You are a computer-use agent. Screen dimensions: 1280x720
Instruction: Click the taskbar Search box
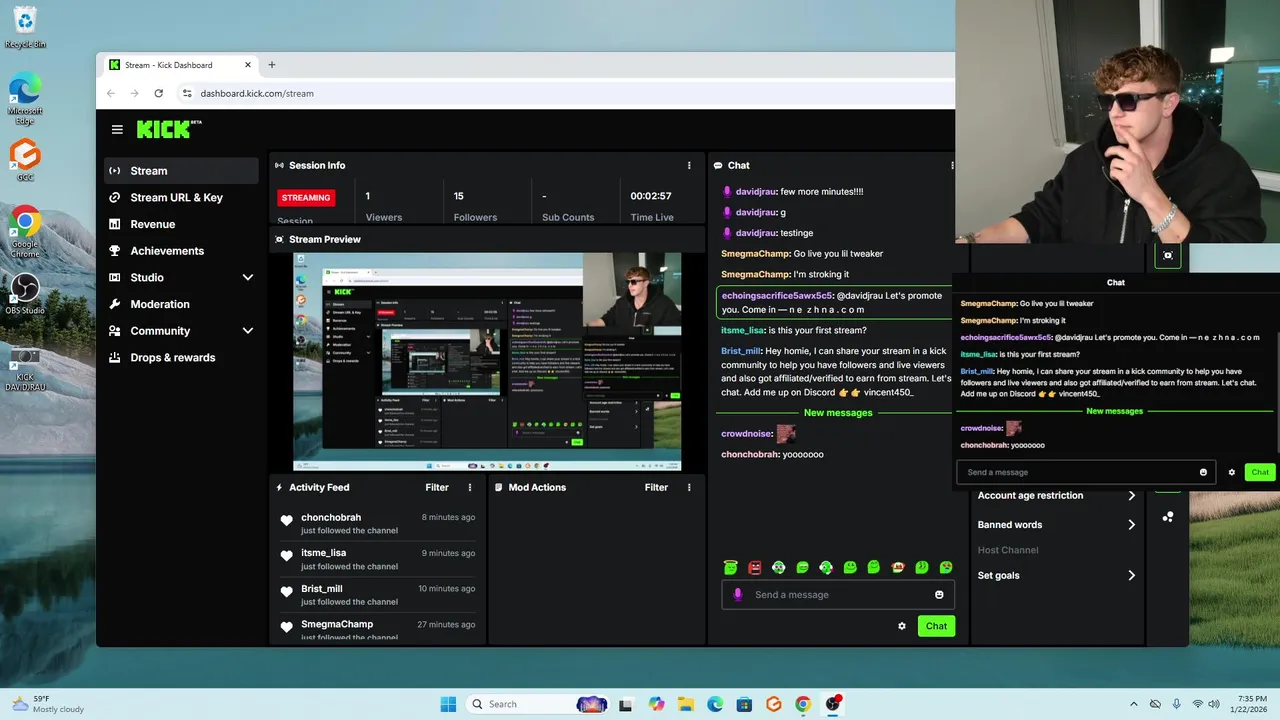[538, 704]
